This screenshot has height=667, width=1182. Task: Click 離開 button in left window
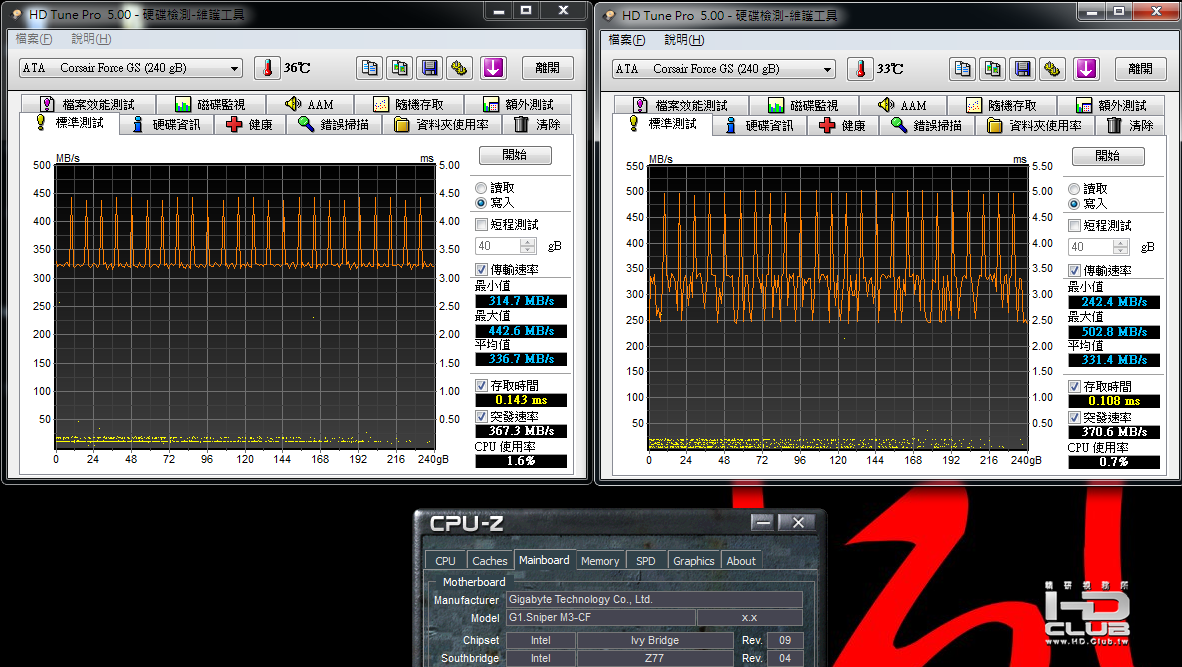pos(548,68)
